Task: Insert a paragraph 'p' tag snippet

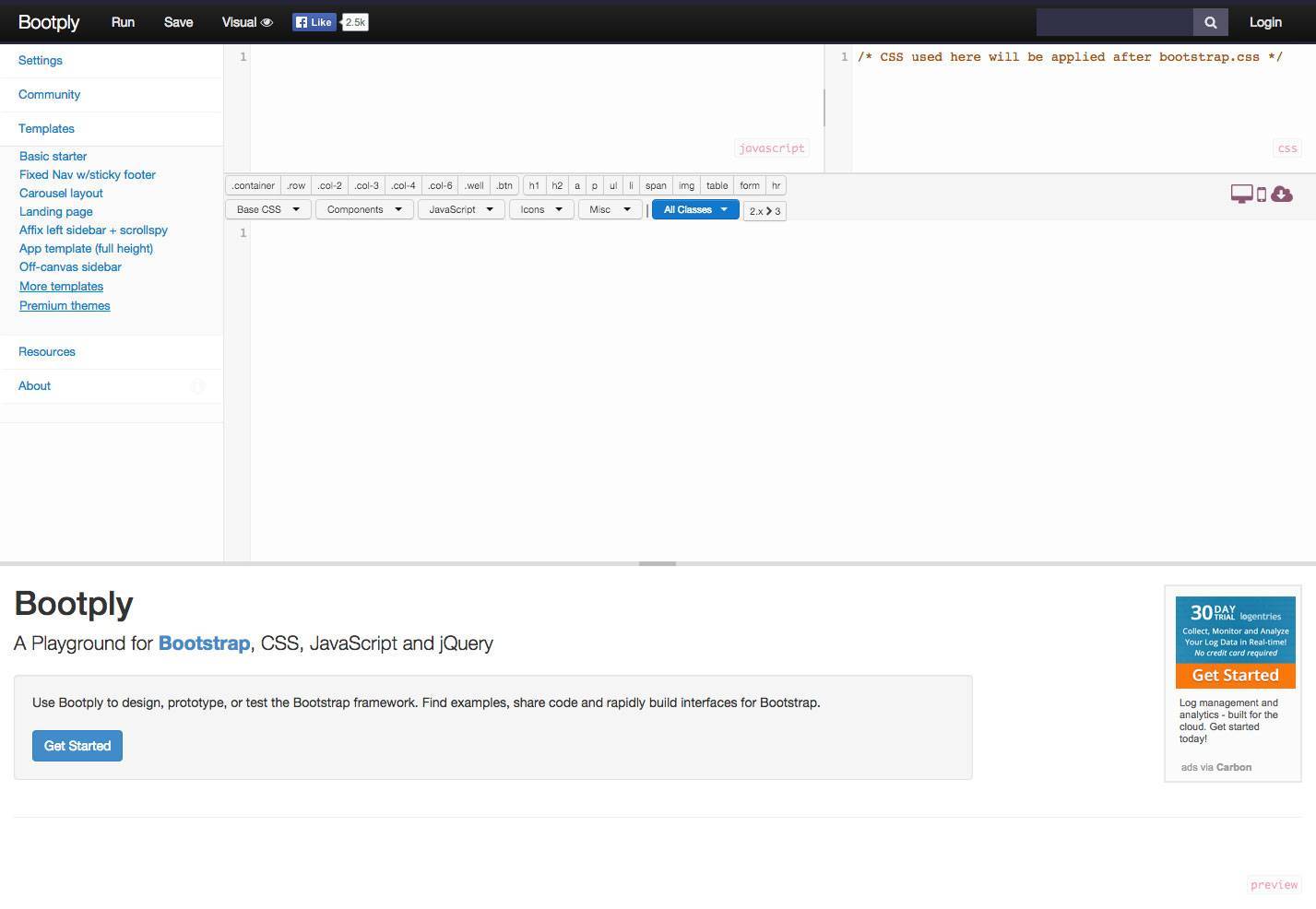Action: point(595,186)
